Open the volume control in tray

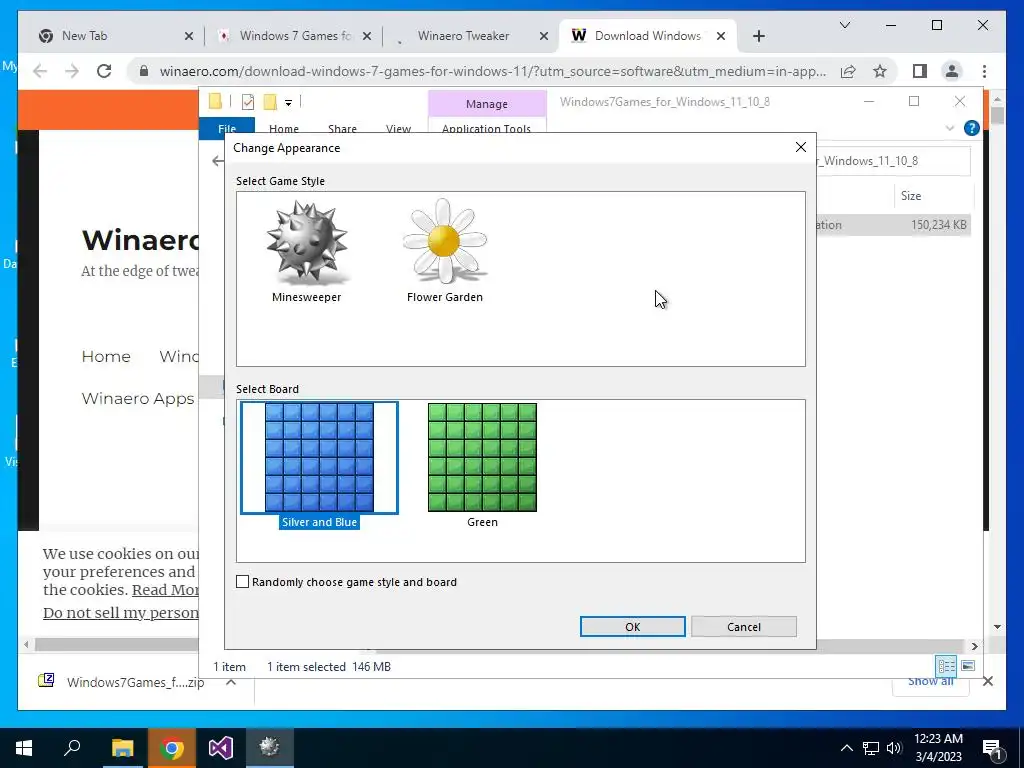tap(895, 748)
